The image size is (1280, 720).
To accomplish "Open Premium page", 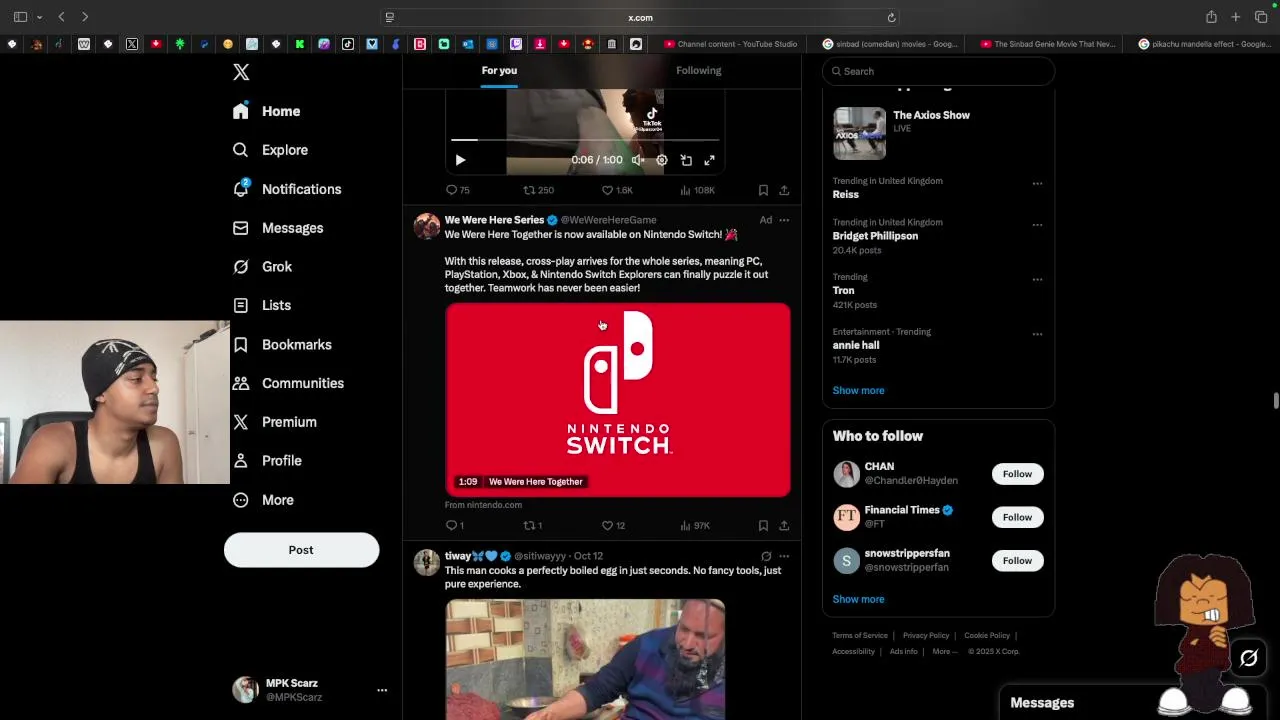I will pos(274,422).
